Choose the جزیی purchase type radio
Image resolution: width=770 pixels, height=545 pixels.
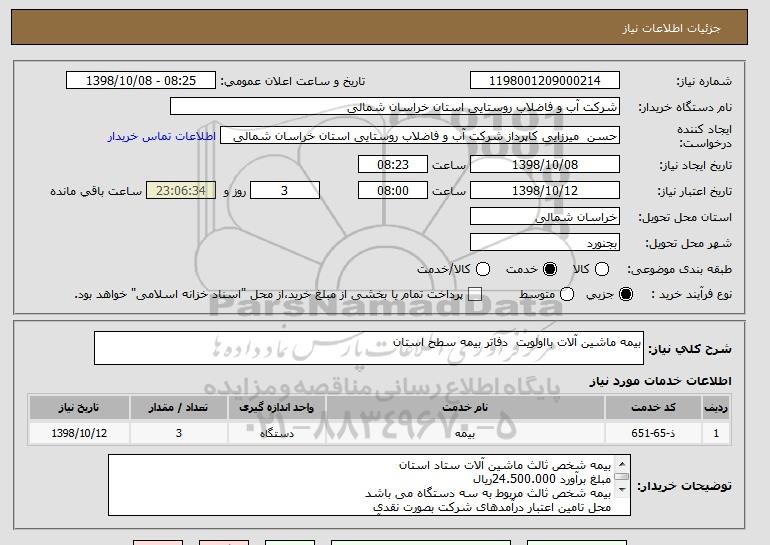[626, 294]
